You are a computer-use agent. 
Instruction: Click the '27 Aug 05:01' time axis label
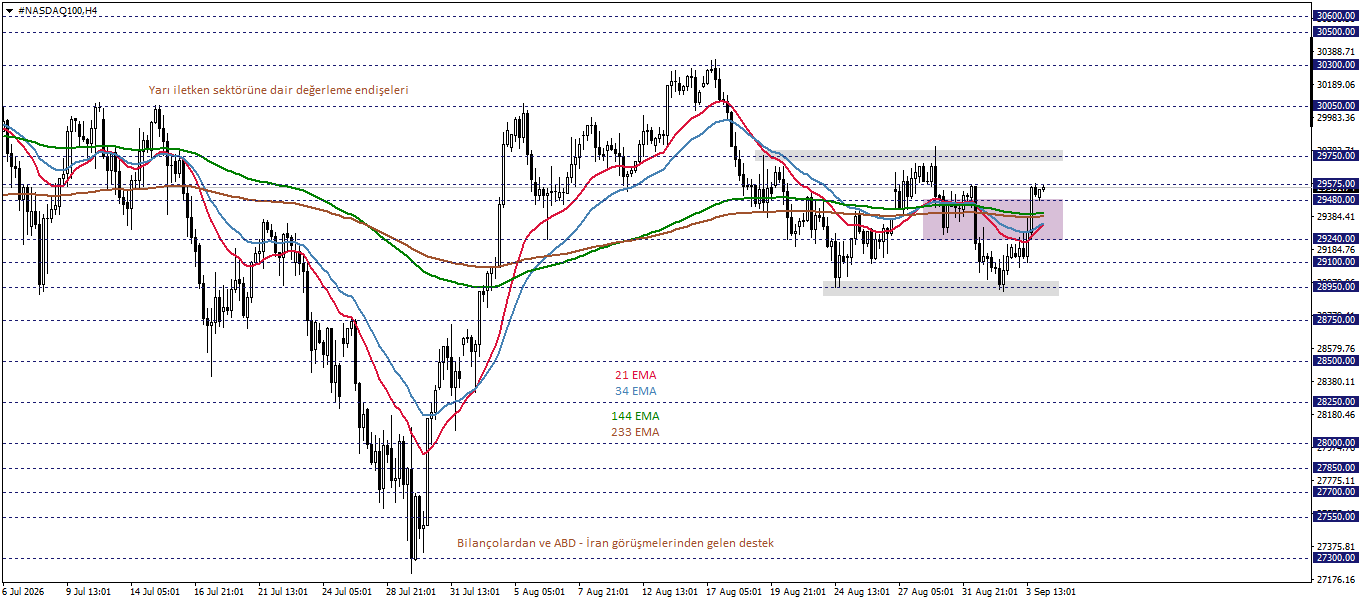(925, 592)
